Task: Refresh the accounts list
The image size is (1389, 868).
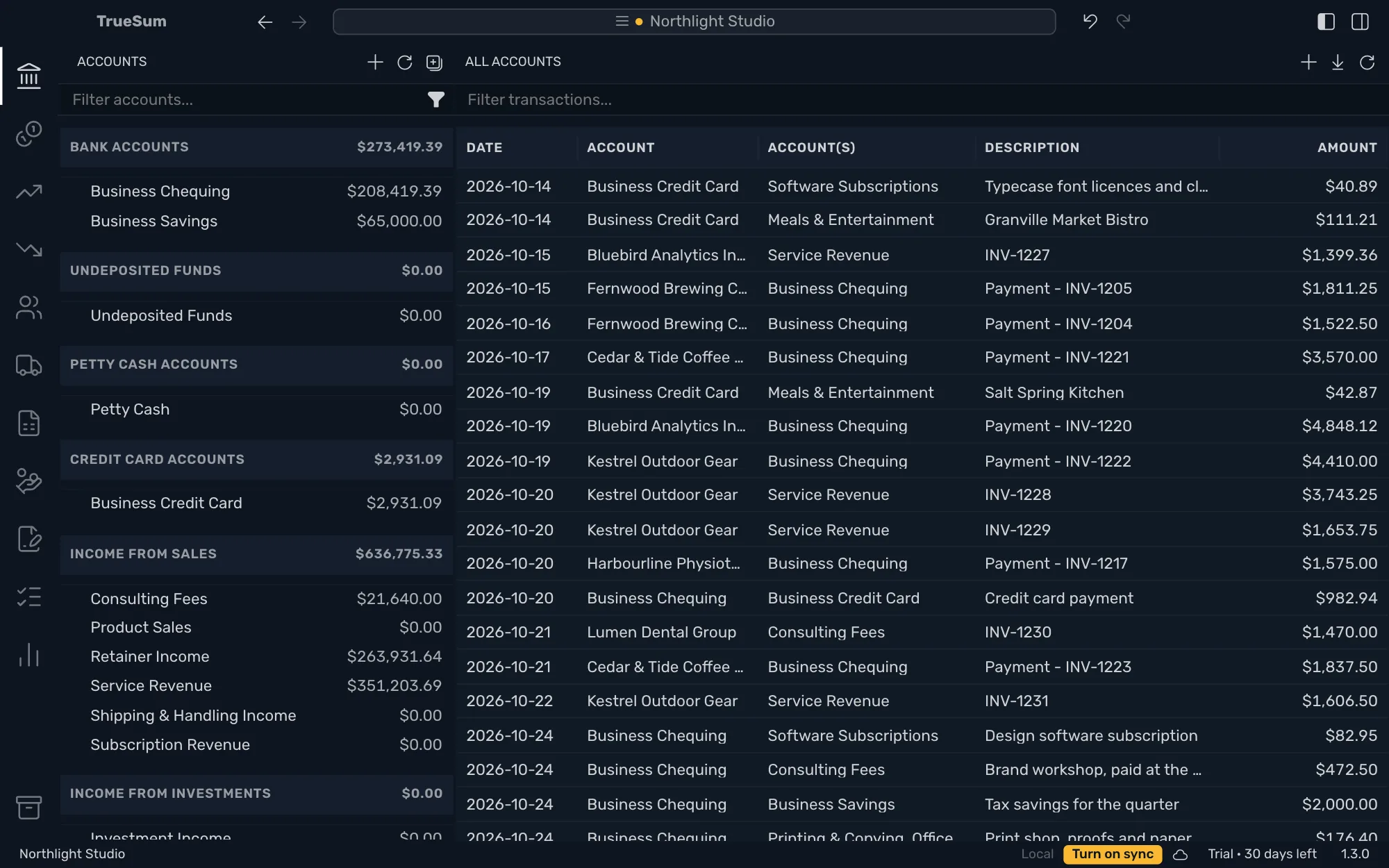Action: click(404, 62)
